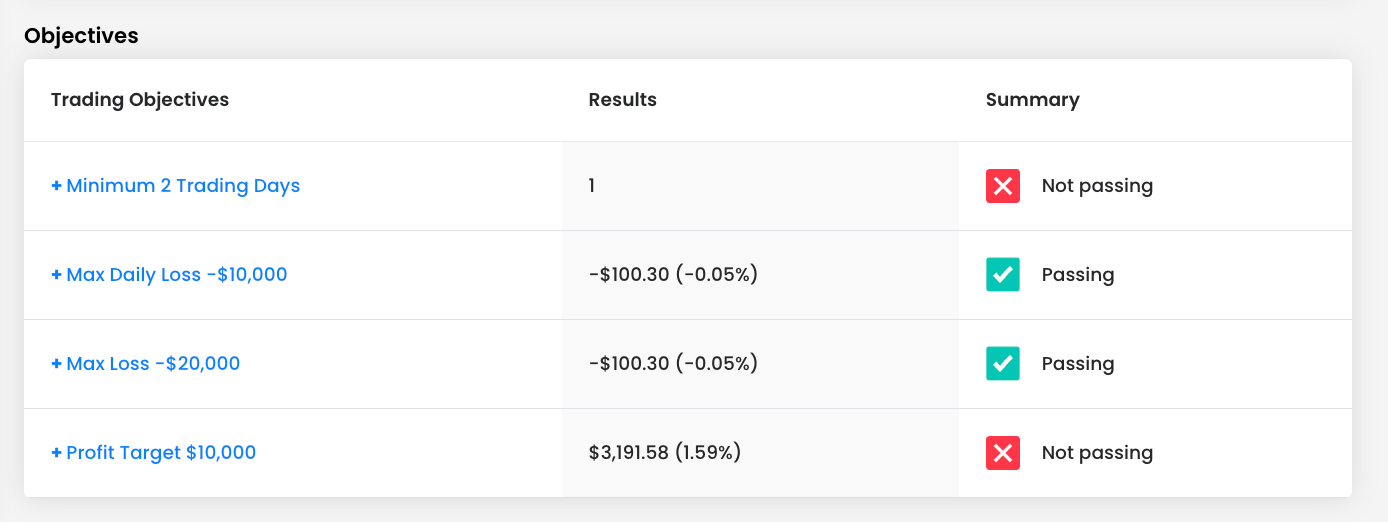Click Passing text in Max Daily Loss row
The width and height of the screenshot is (1388, 522).
tap(1077, 275)
